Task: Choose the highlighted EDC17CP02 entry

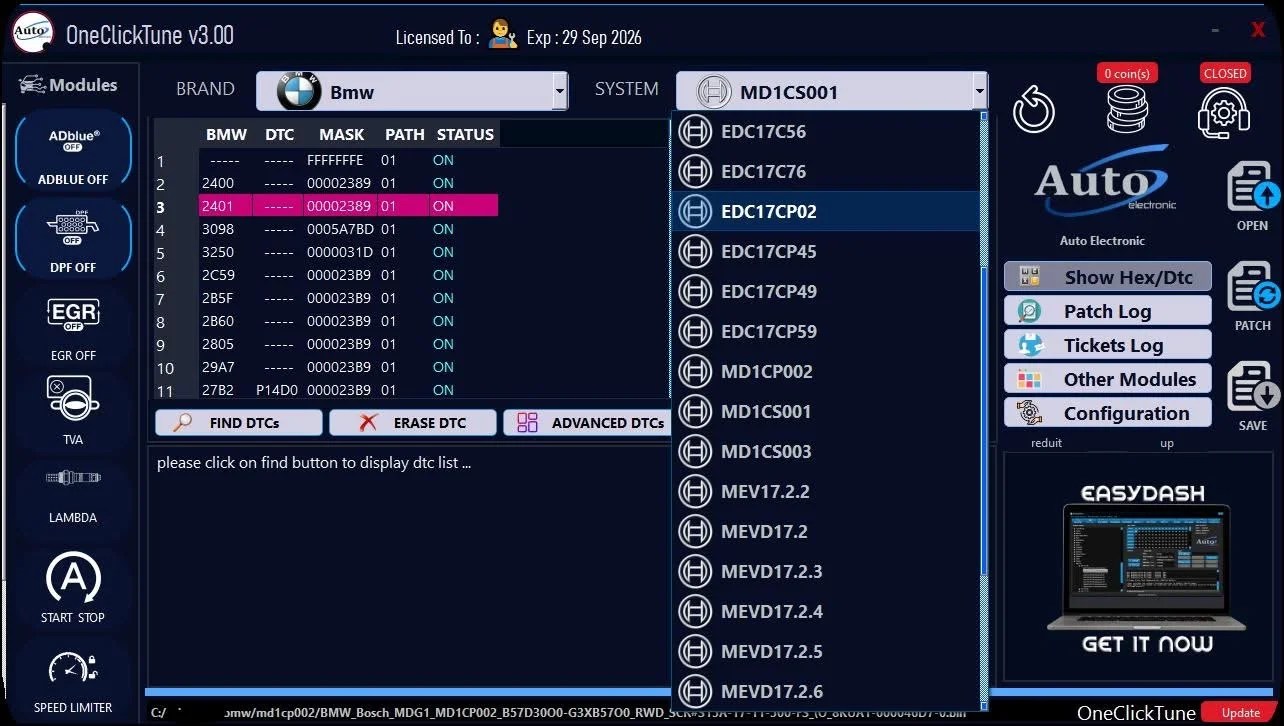Action: (x=826, y=212)
